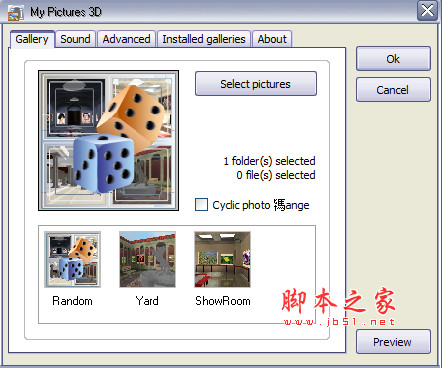The height and width of the screenshot is (368, 442).
Task: Close the My Pictures 3D window
Action: coord(427,10)
